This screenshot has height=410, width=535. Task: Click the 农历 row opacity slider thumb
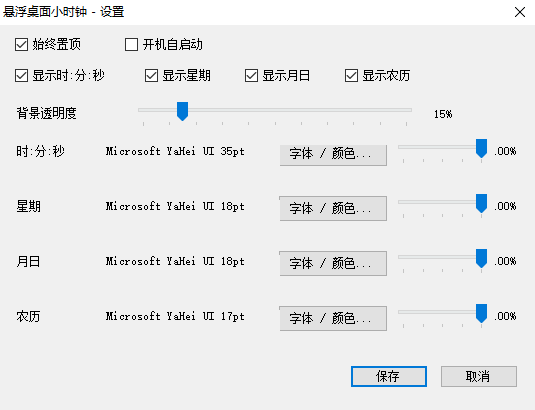pos(481,313)
